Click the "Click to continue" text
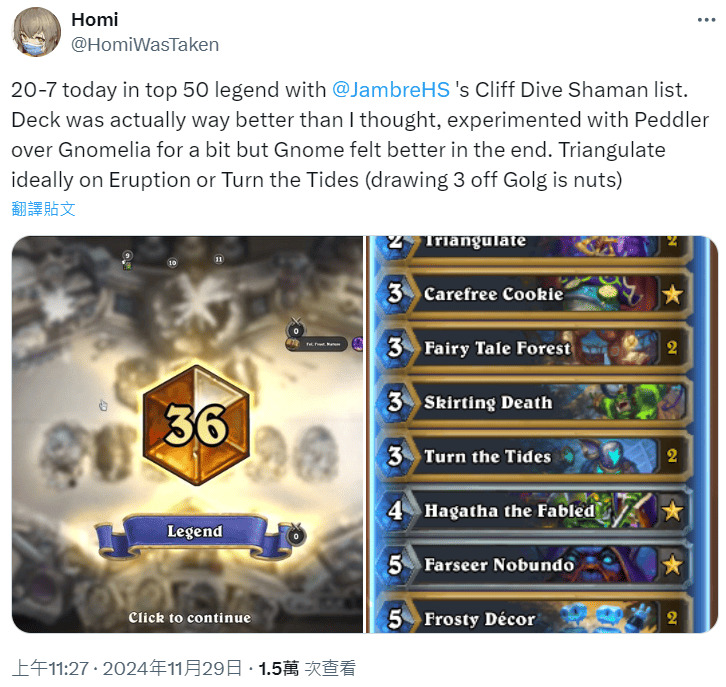Viewport: 726px width, 687px height. 190,618
